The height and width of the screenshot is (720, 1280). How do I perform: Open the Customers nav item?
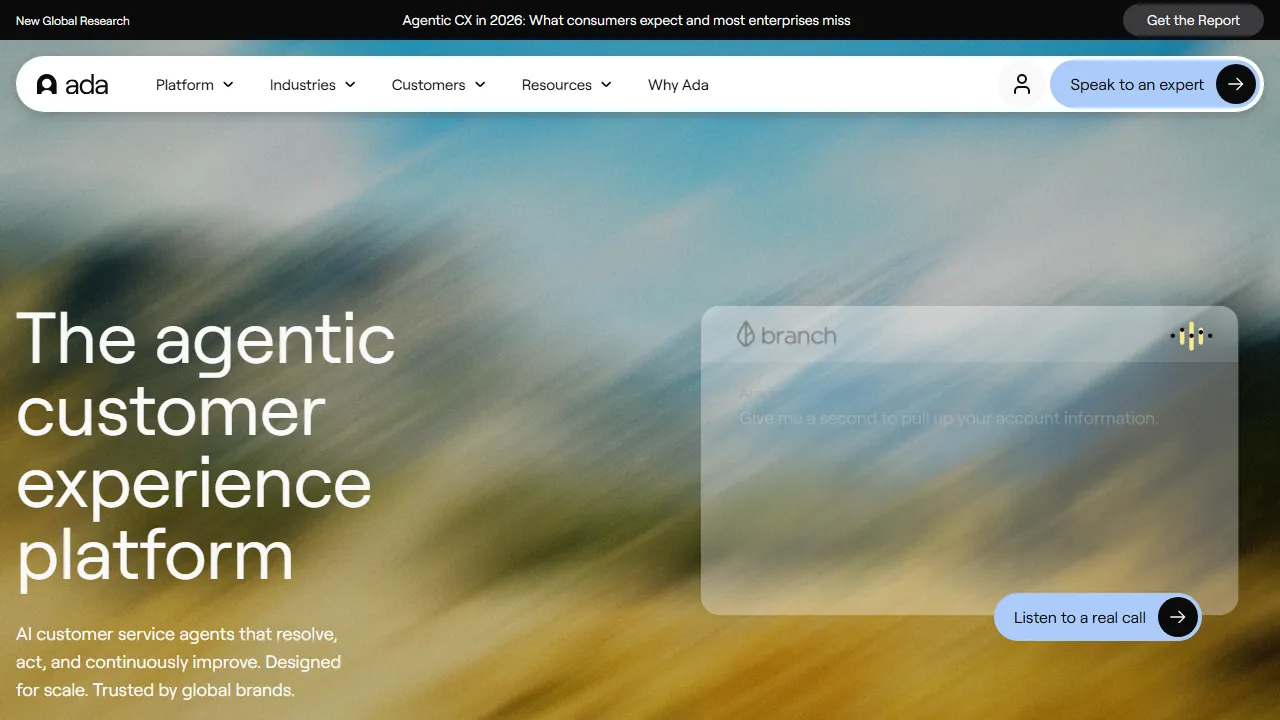click(439, 85)
